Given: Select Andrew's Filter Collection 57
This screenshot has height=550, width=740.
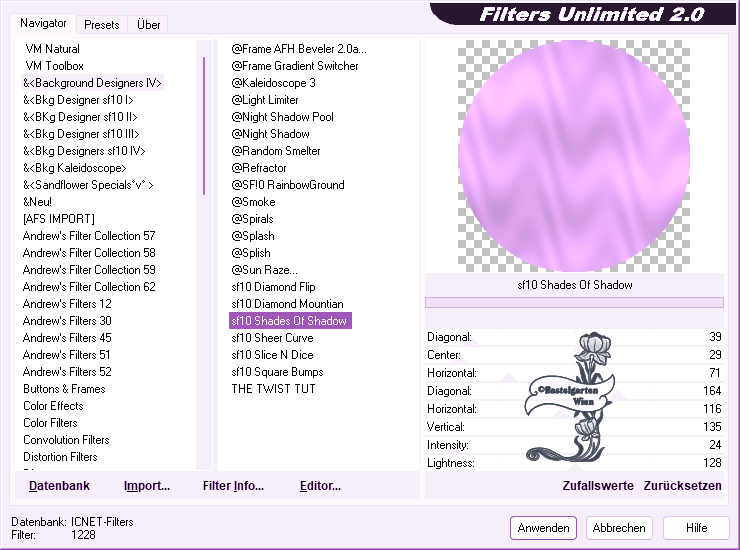Looking at the screenshot, I should [89, 236].
